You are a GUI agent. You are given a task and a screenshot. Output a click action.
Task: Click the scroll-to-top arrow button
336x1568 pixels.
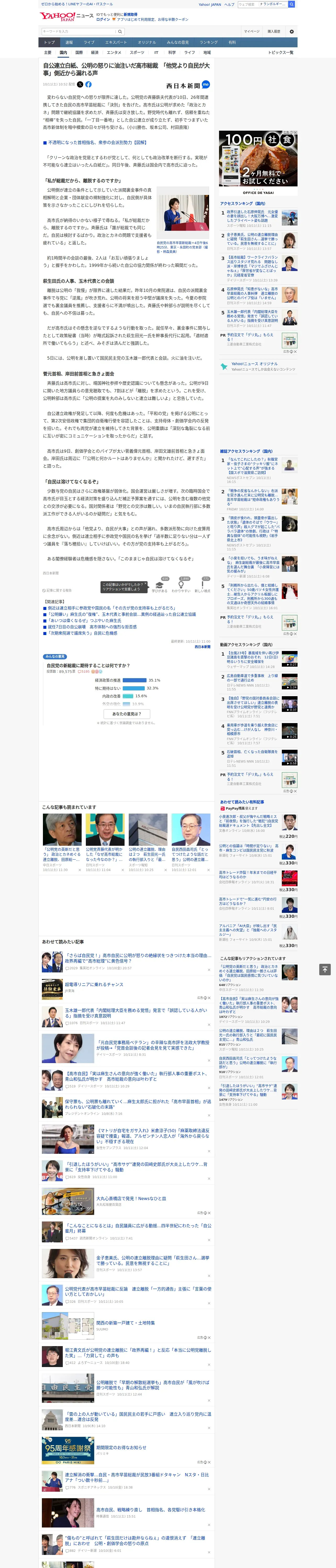pos(325,969)
